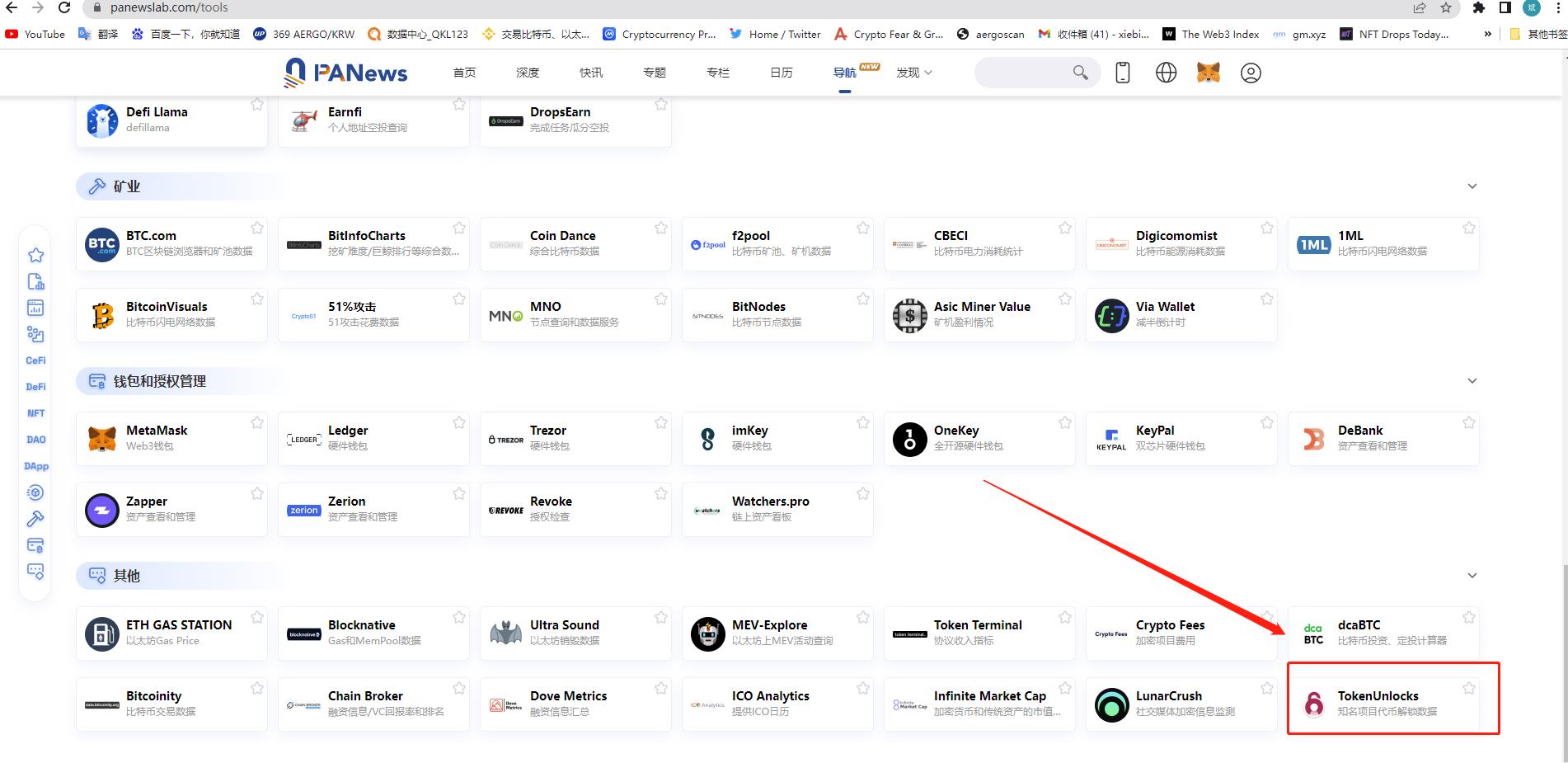
Task: Click the Zapper purple logo
Action: point(102,510)
